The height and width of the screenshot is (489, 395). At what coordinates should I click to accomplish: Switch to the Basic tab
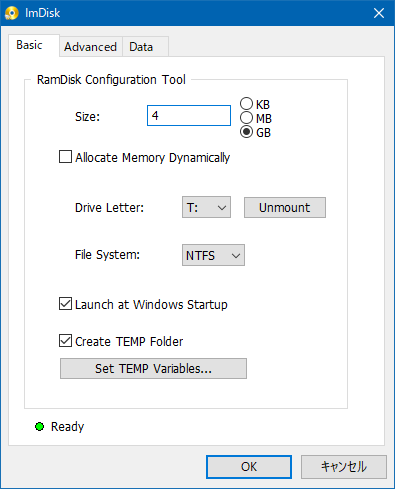point(34,45)
